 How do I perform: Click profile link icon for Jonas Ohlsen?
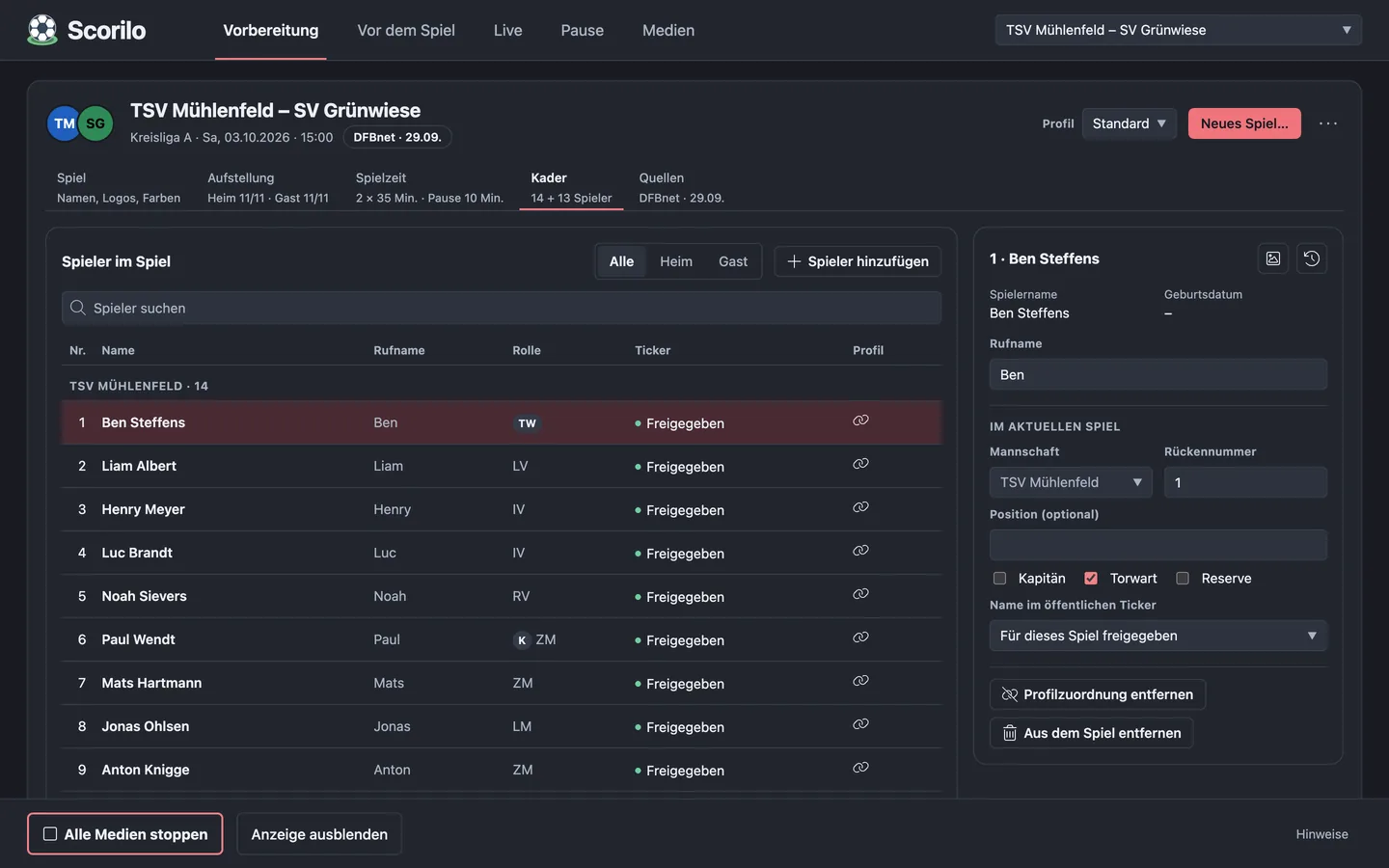click(860, 724)
